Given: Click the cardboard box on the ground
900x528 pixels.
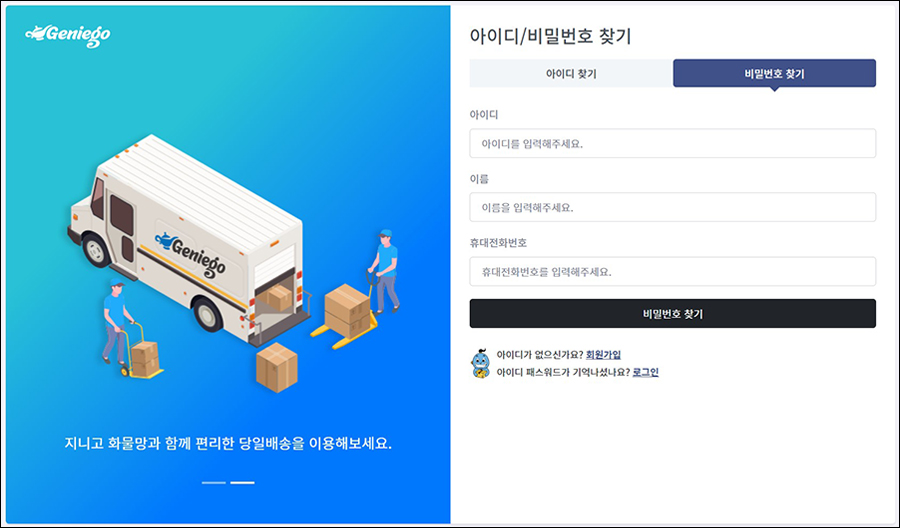Looking at the screenshot, I should [277, 367].
